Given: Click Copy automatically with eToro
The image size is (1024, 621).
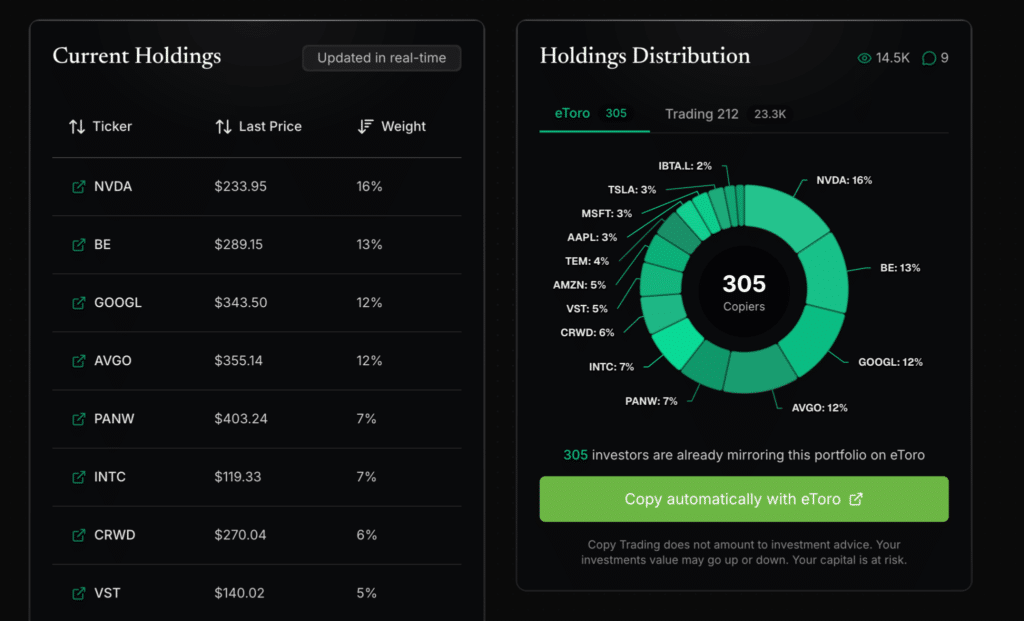Looking at the screenshot, I should tap(744, 499).
